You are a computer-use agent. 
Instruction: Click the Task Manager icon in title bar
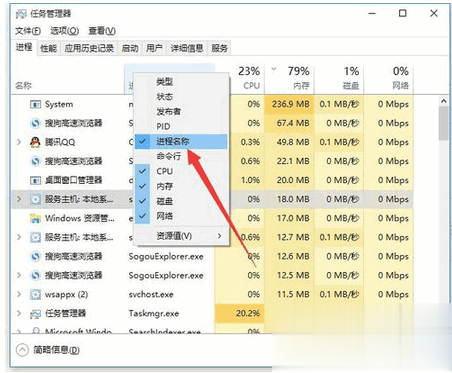pos(21,14)
